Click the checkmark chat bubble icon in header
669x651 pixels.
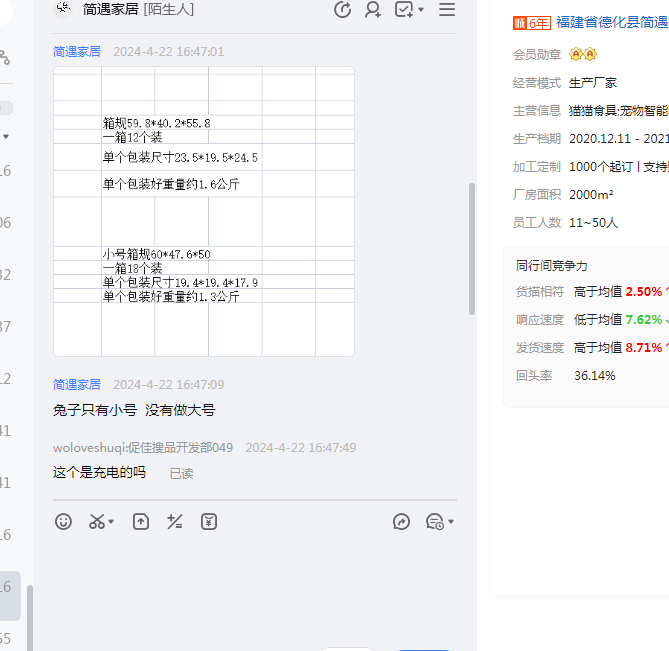[x=404, y=9]
